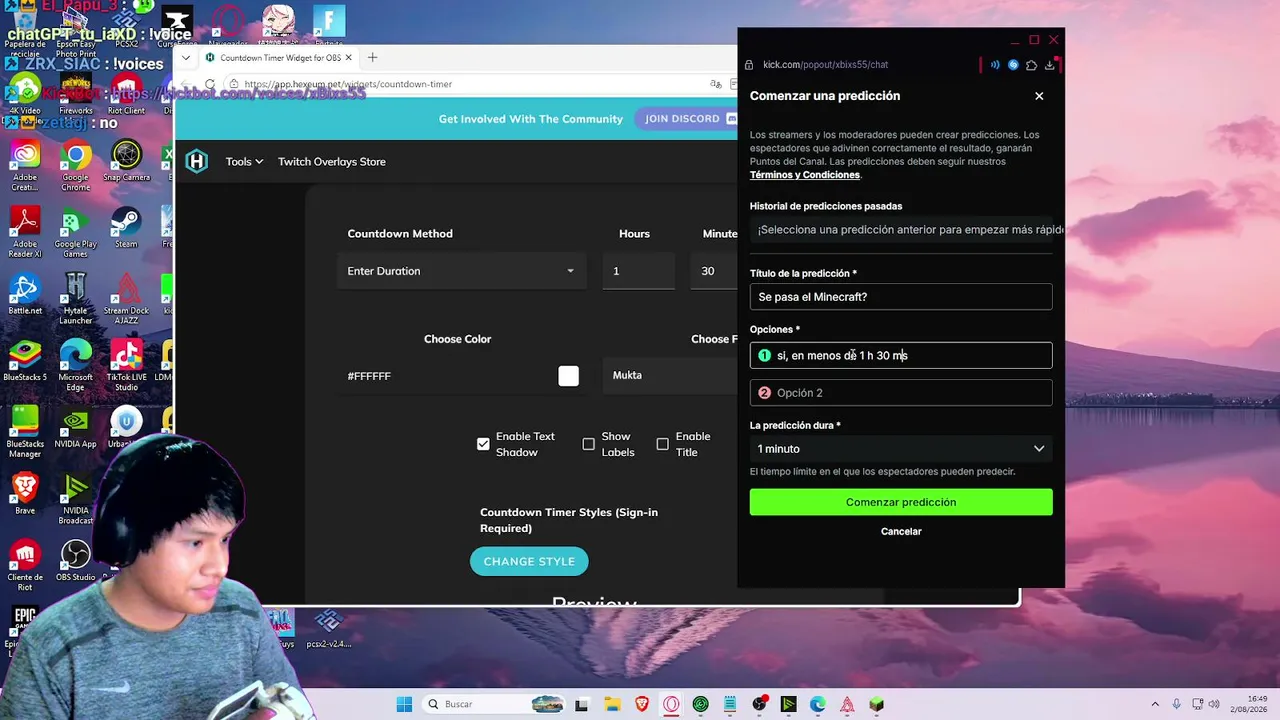
Task: Click the Hexeum logo icon
Action: [197, 161]
